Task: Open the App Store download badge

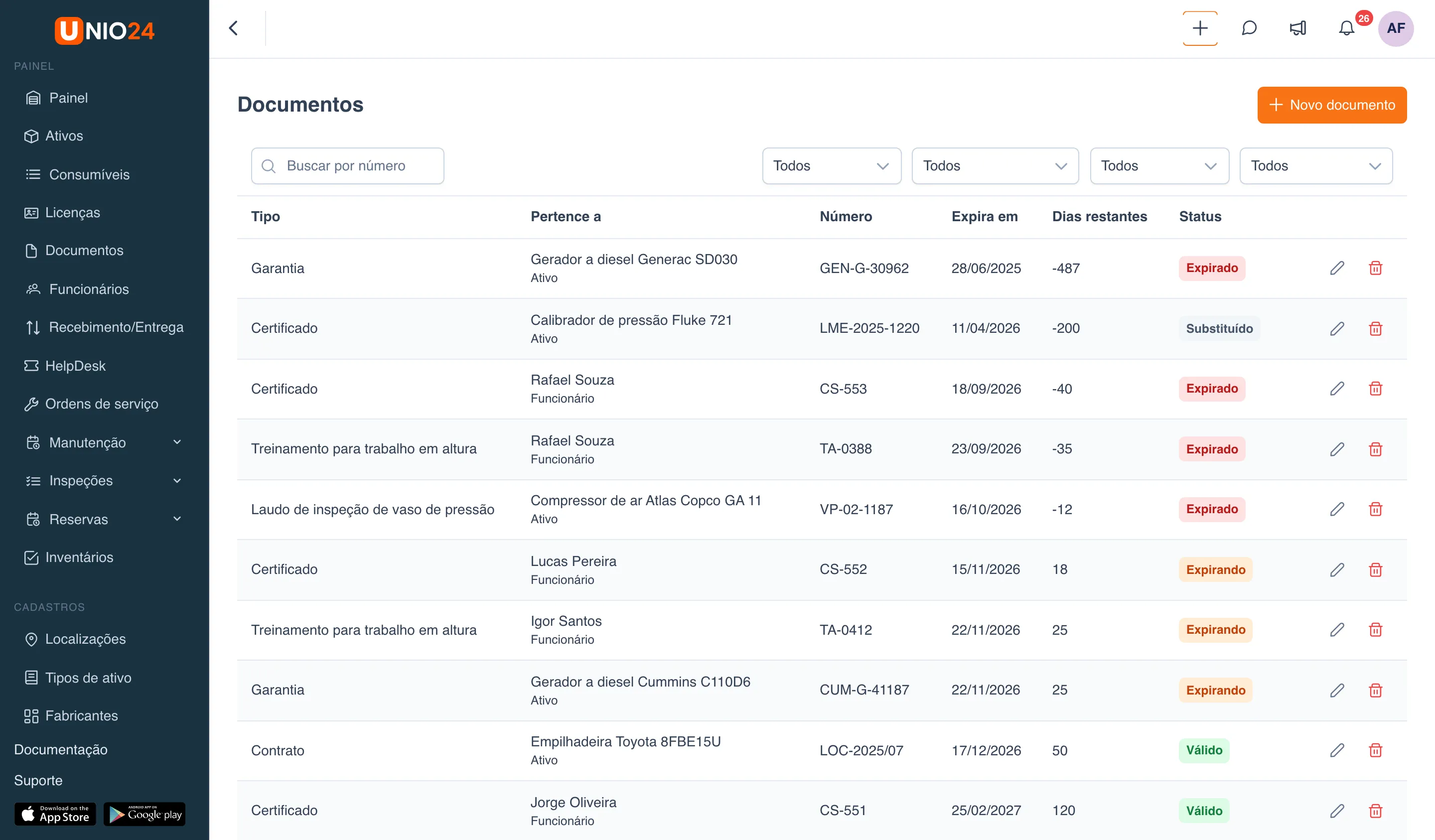Action: [55, 815]
